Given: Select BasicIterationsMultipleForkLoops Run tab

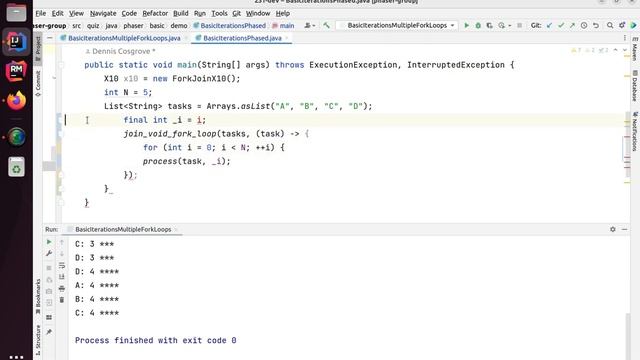Looking at the screenshot, I should pyautogui.click(x=123, y=229).
